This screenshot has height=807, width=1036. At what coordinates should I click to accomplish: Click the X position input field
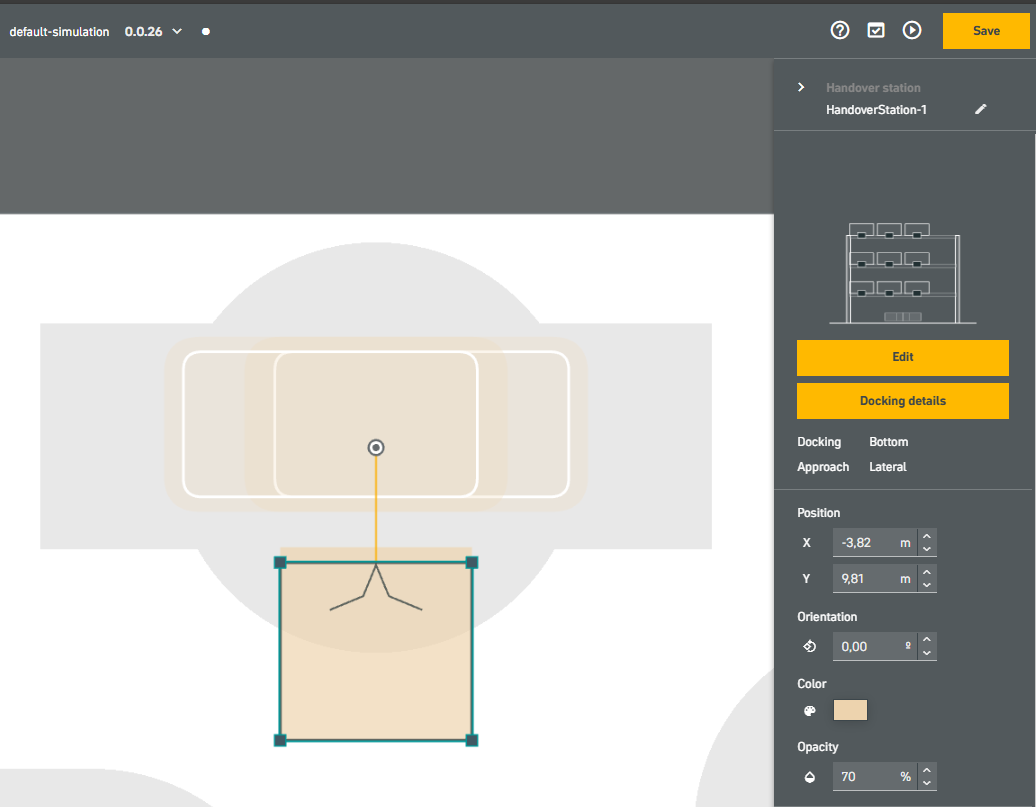point(875,543)
